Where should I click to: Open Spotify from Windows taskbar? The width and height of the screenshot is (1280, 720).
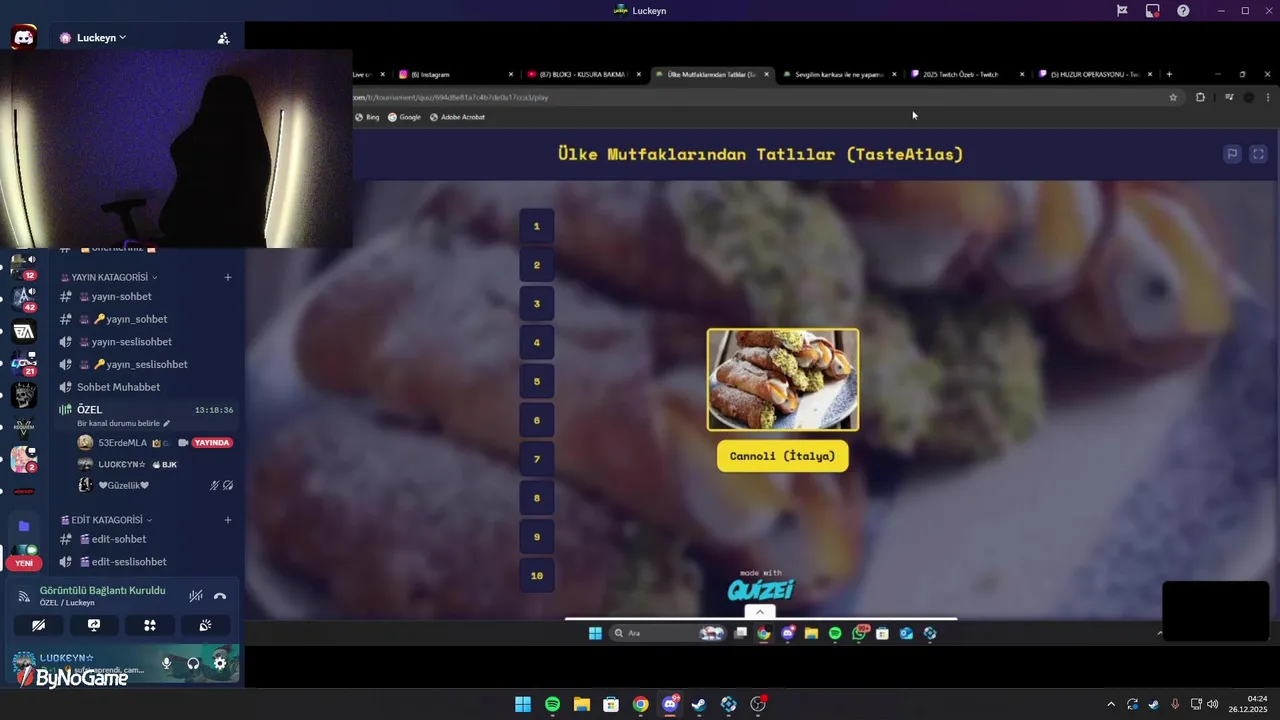pos(552,704)
